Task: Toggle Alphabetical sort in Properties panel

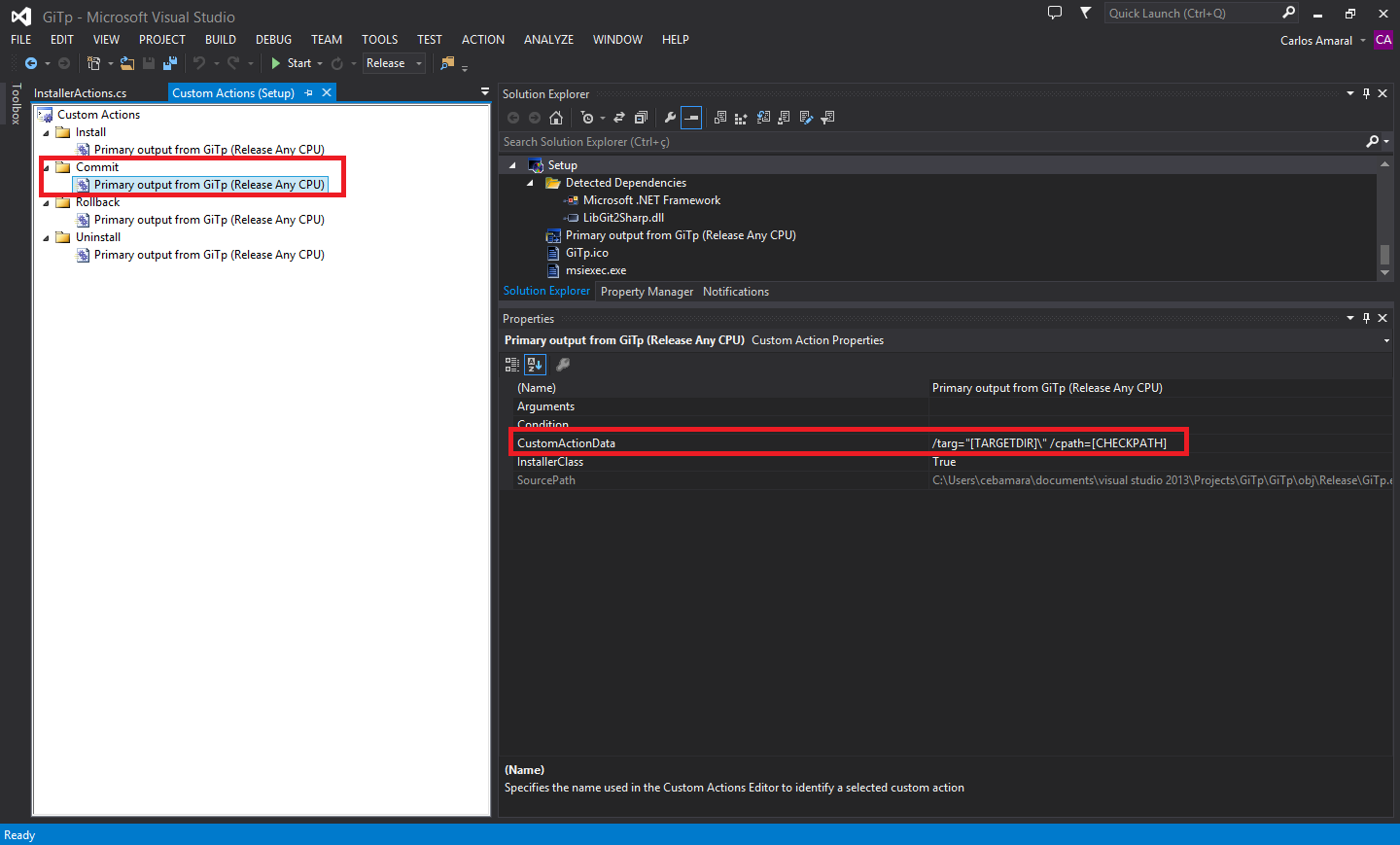Action: pyautogui.click(x=535, y=365)
